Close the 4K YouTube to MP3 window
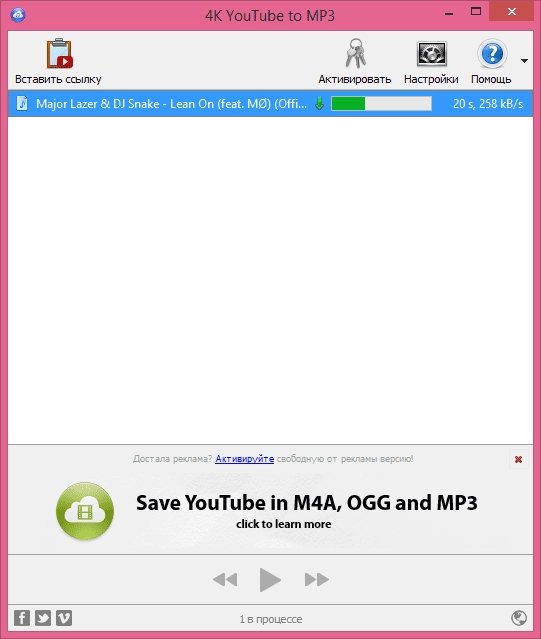Image resolution: width=541 pixels, height=639 pixels. point(512,12)
